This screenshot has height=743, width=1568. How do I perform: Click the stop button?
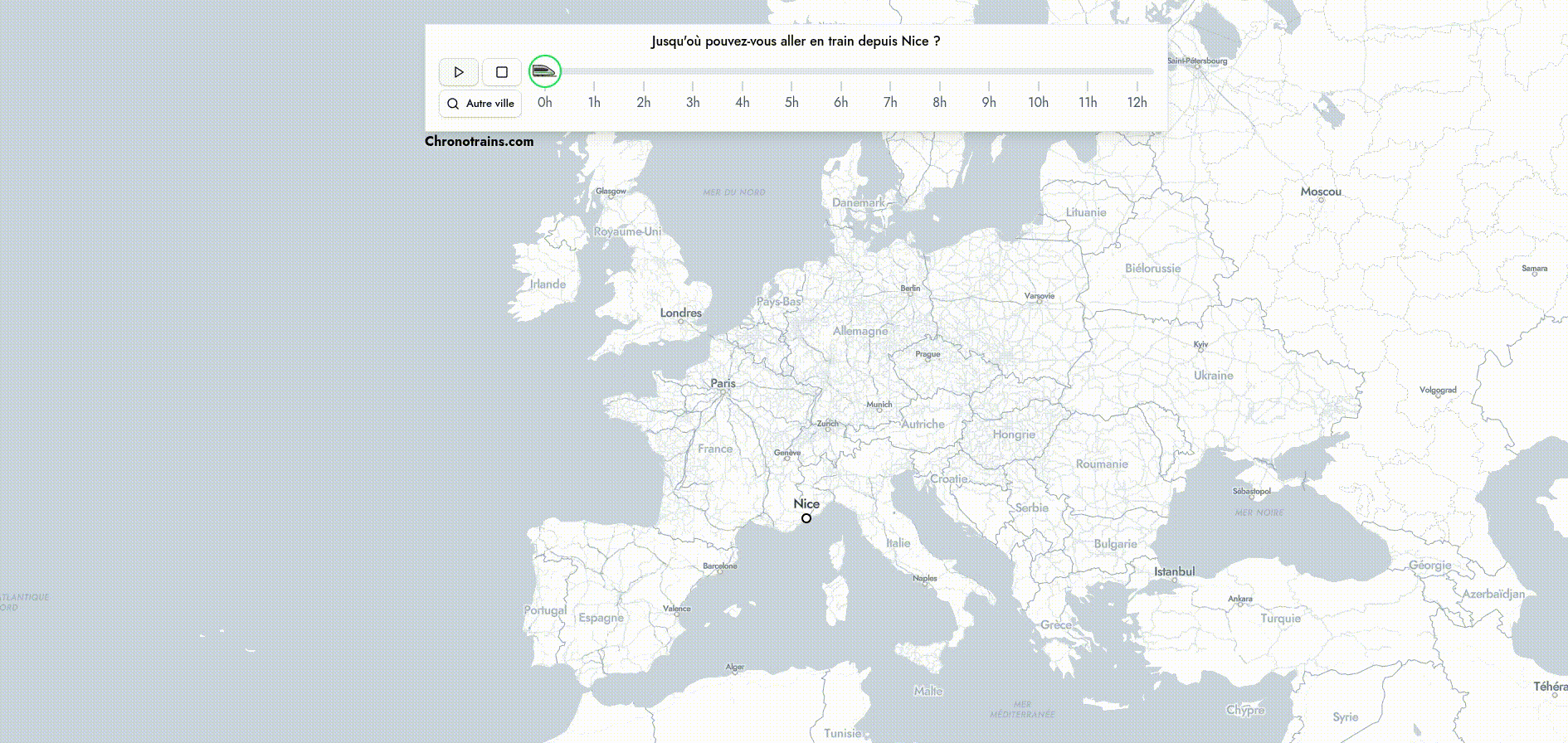coord(501,72)
